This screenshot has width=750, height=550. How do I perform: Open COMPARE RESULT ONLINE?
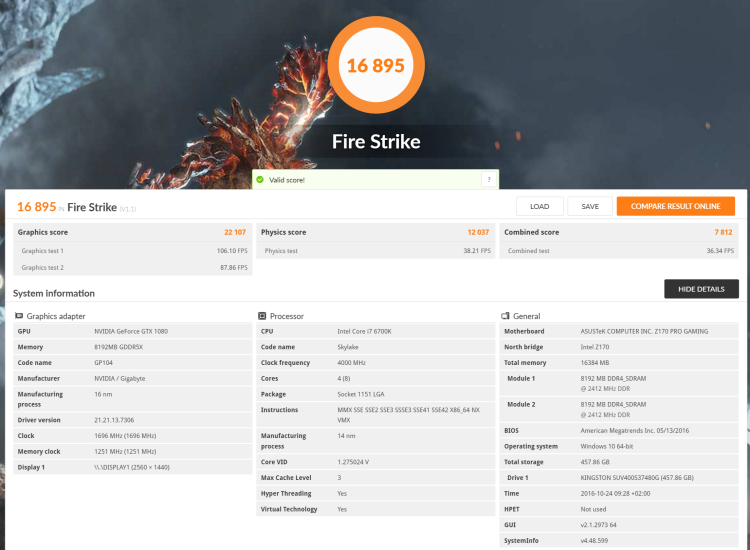[675, 206]
